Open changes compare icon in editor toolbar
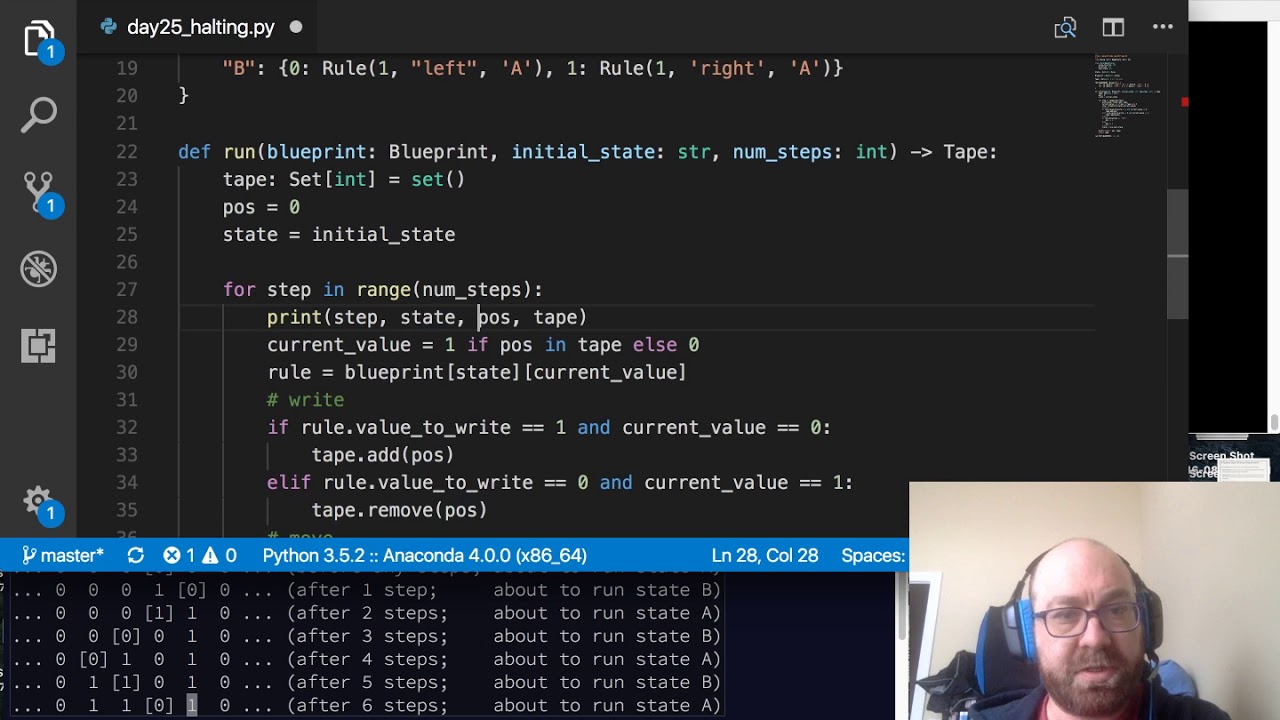The width and height of the screenshot is (1280, 720). 1065,27
